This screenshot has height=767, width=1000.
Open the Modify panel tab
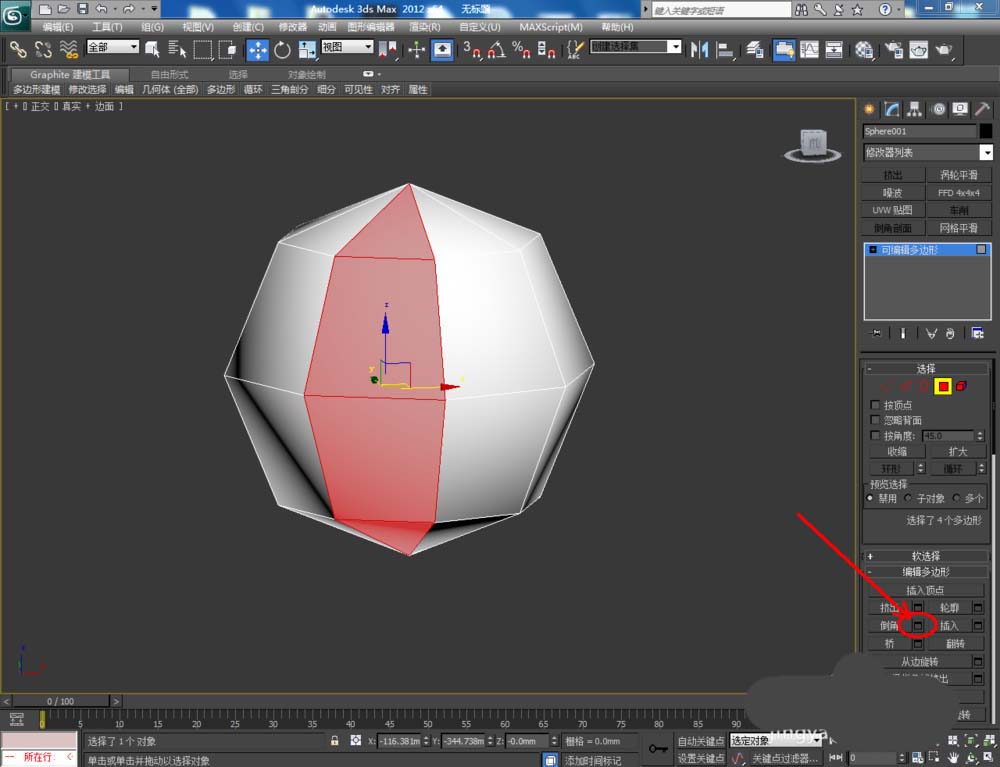pyautogui.click(x=892, y=109)
